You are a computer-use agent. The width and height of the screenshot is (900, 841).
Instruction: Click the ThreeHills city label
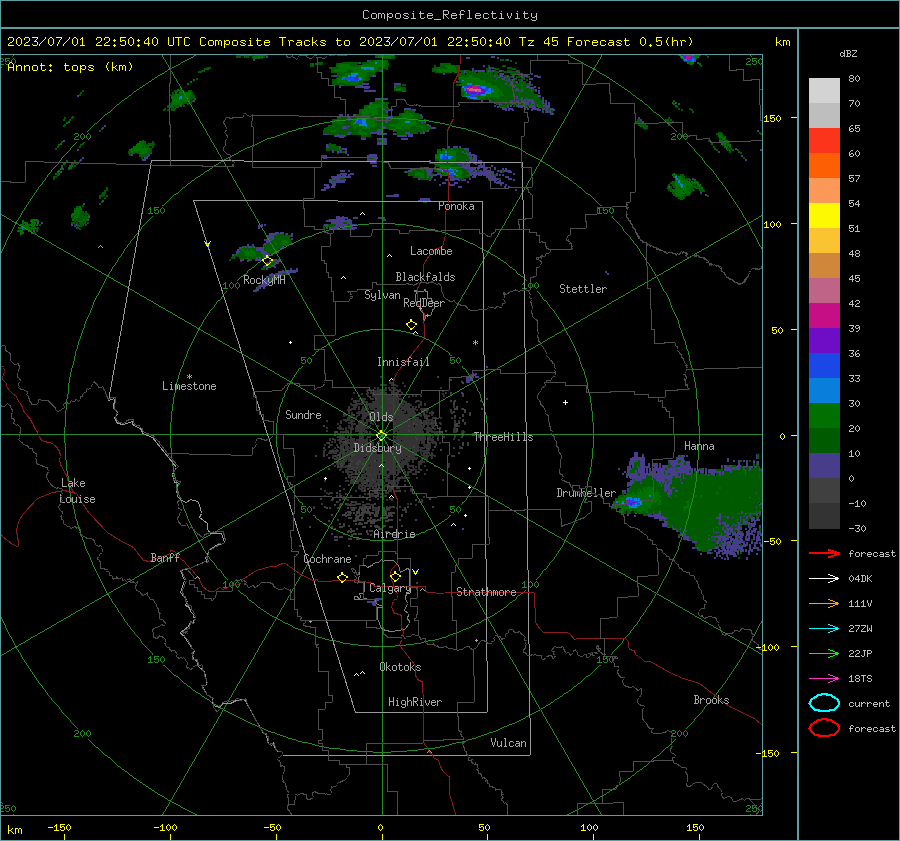tap(503, 437)
